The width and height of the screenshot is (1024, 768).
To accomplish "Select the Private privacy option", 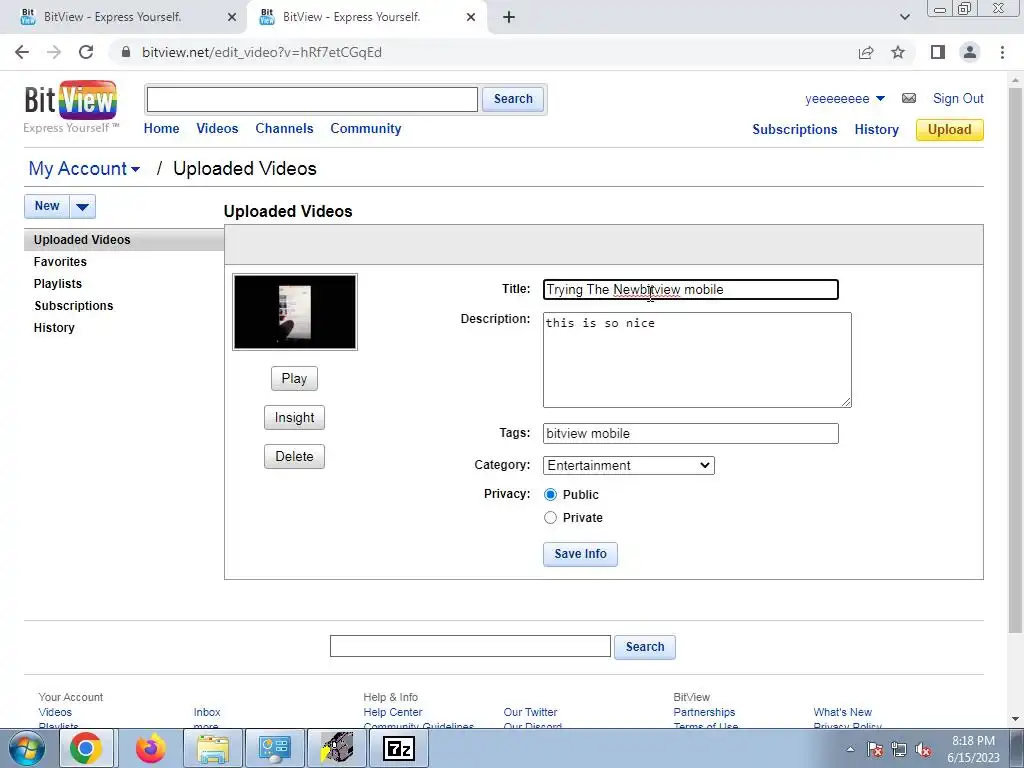I will pos(551,518).
